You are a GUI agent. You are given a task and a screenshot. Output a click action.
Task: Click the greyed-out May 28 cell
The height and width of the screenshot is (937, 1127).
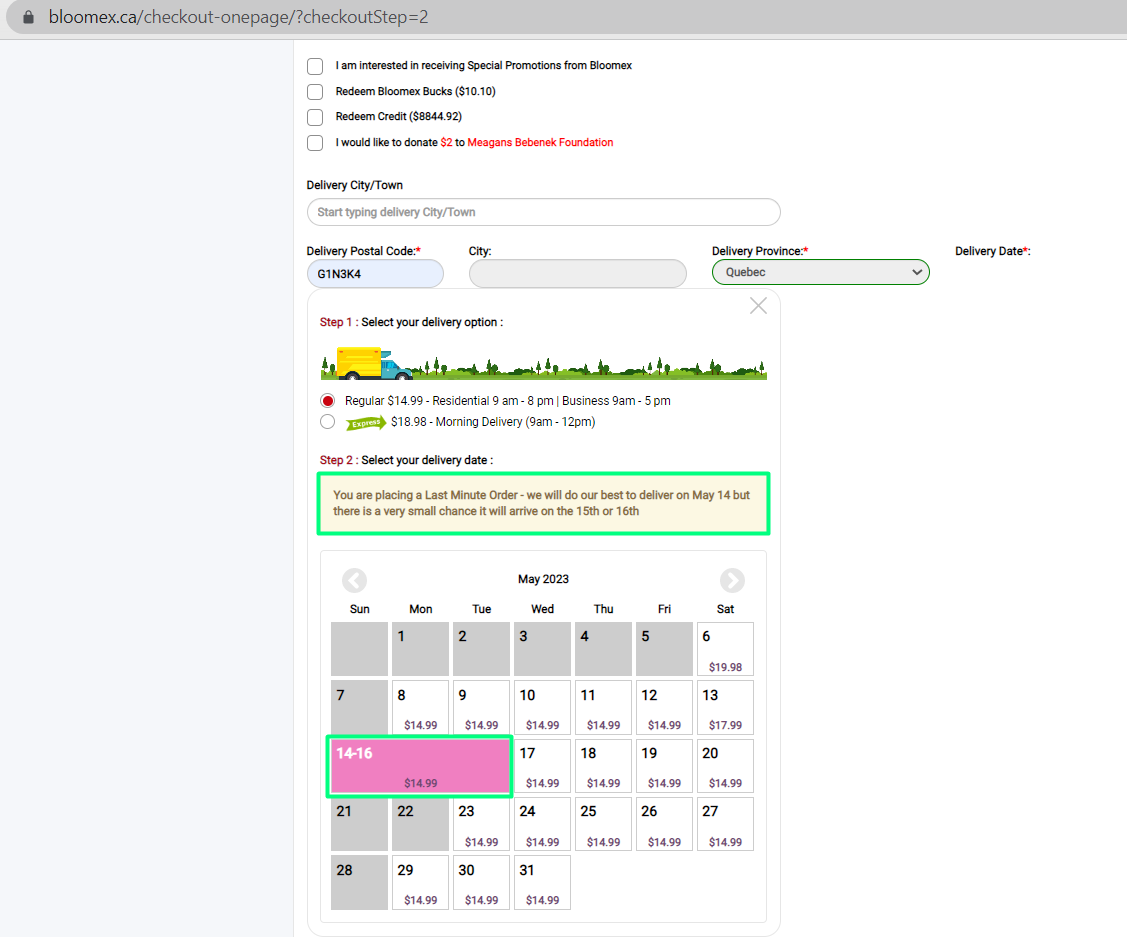point(359,882)
